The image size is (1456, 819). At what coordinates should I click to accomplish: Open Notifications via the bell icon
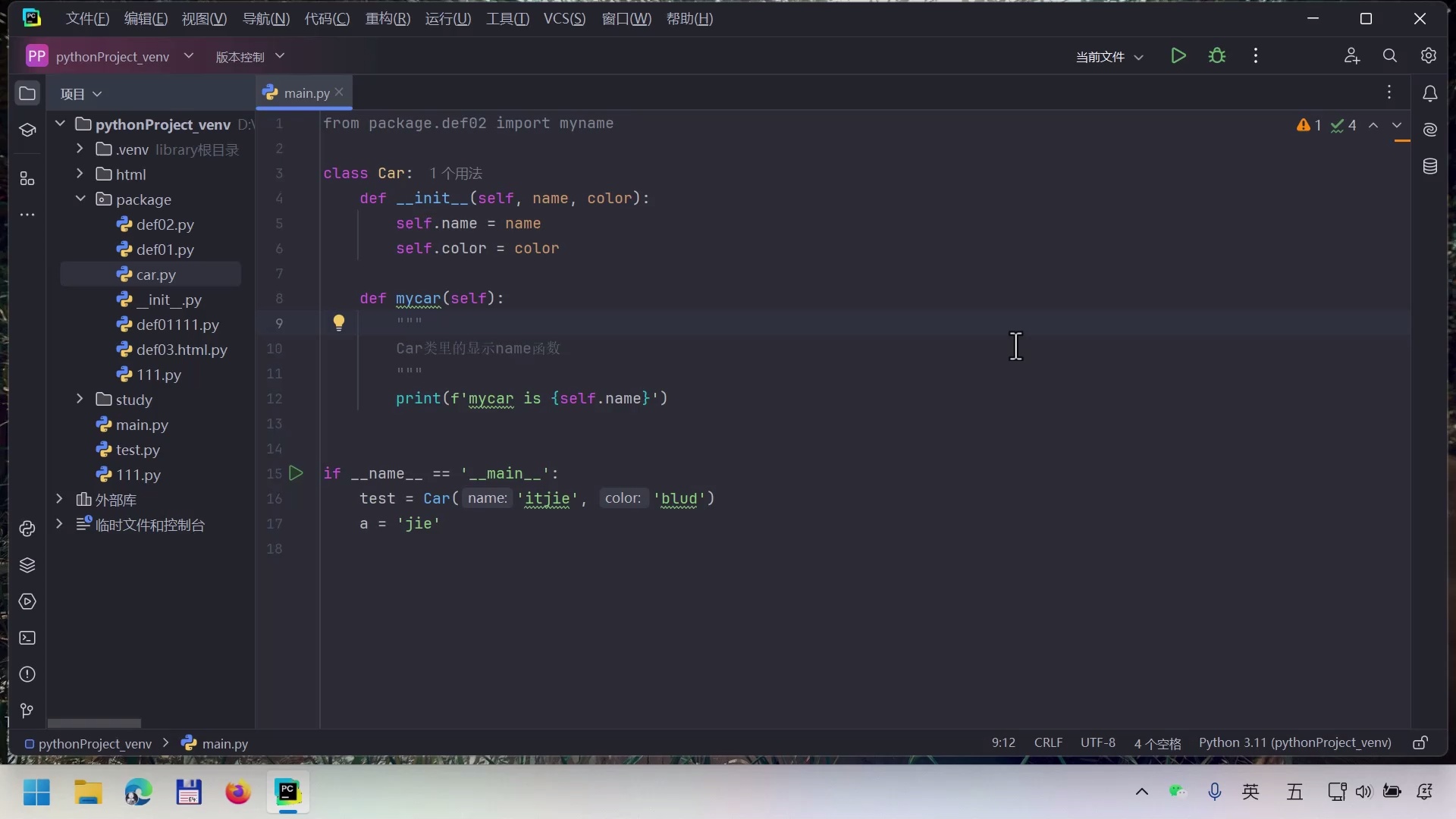point(1431,93)
